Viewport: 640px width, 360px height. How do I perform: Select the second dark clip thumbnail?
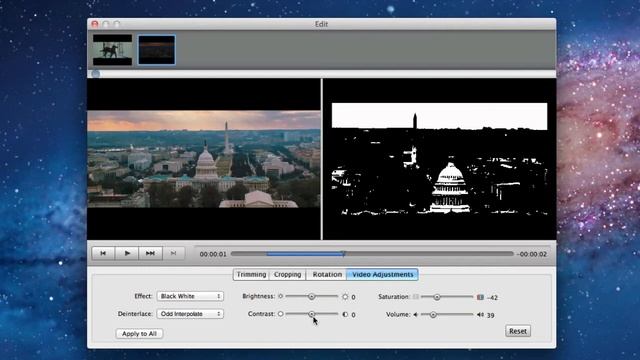click(157, 50)
